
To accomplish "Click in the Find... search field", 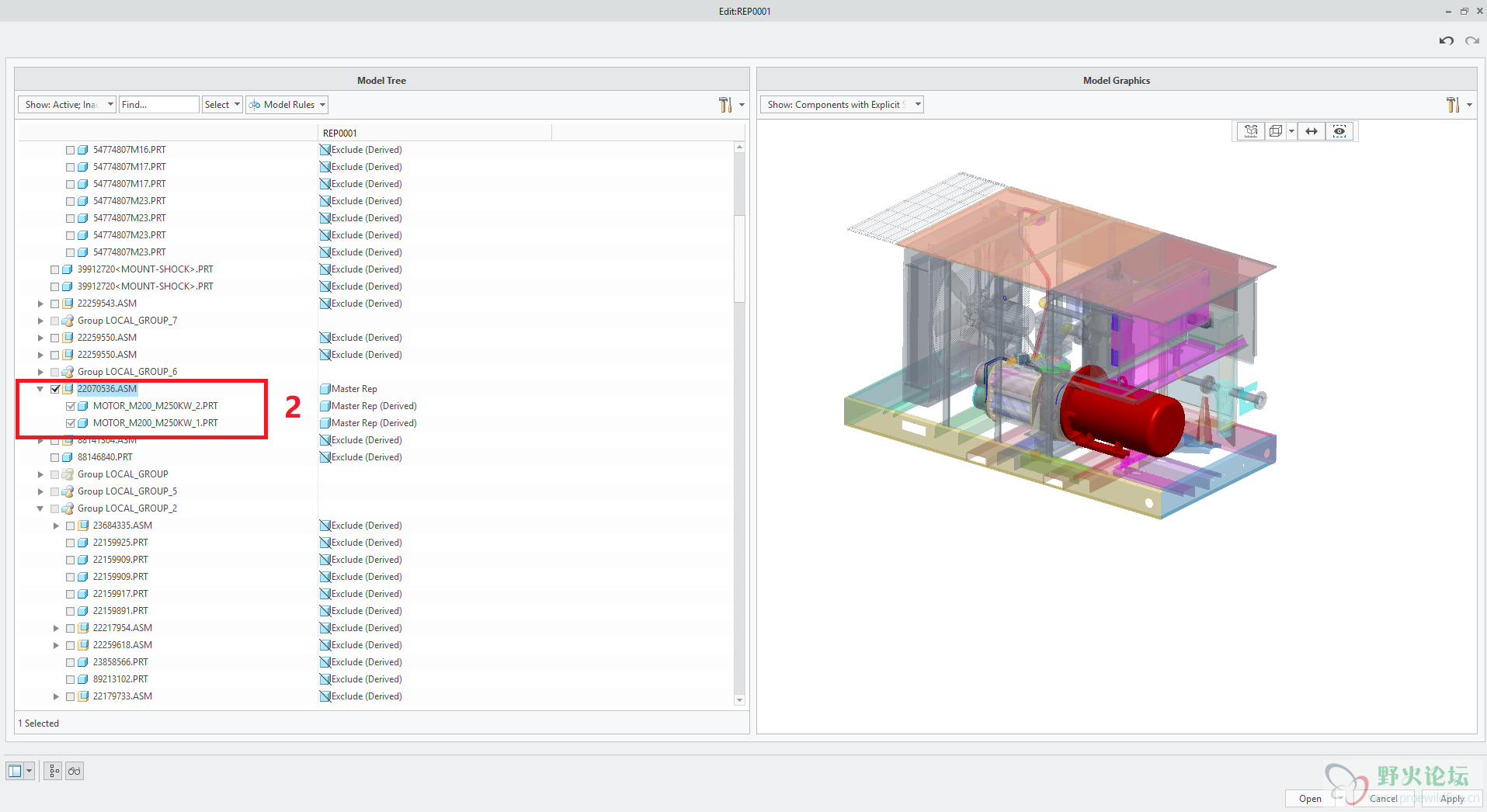I will tap(158, 105).
